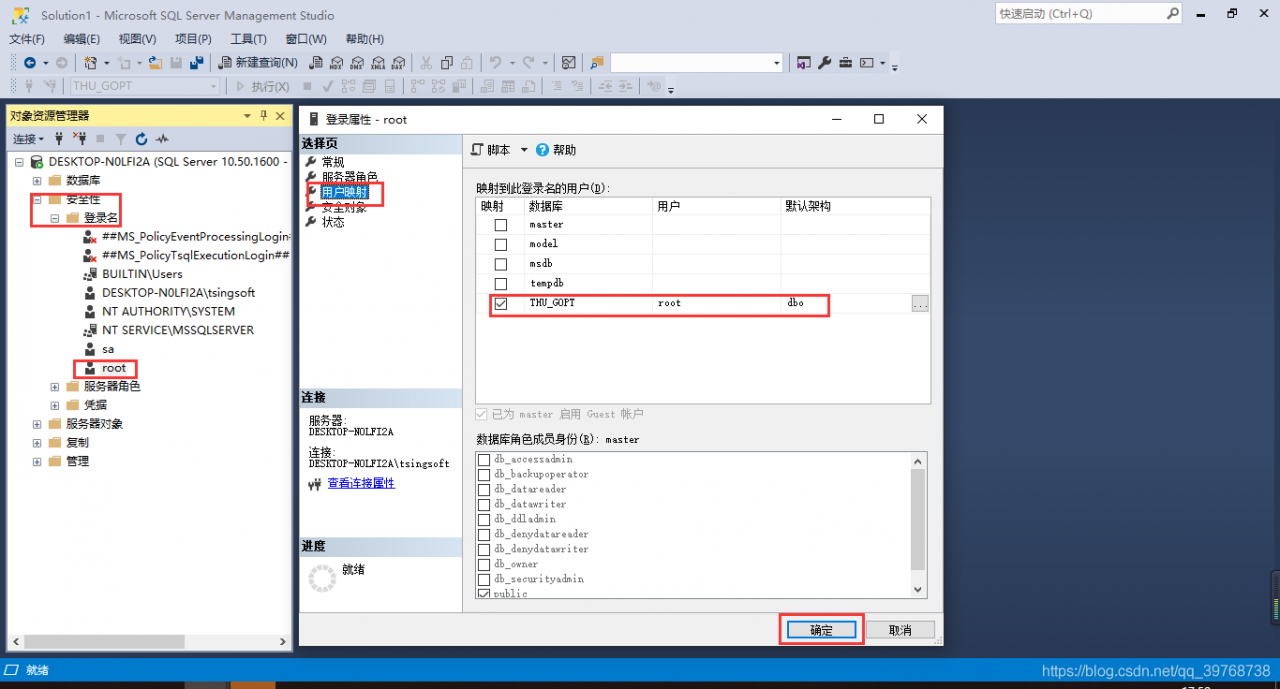
Task: Enable the db_owner role checkbox
Action: pyautogui.click(x=485, y=564)
